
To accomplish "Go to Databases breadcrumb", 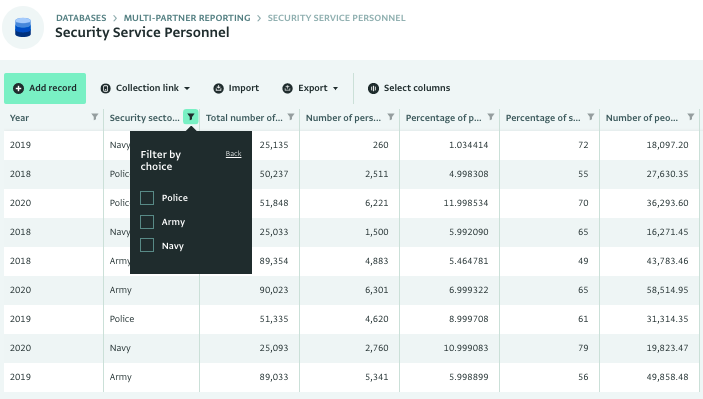I will coord(81,18).
